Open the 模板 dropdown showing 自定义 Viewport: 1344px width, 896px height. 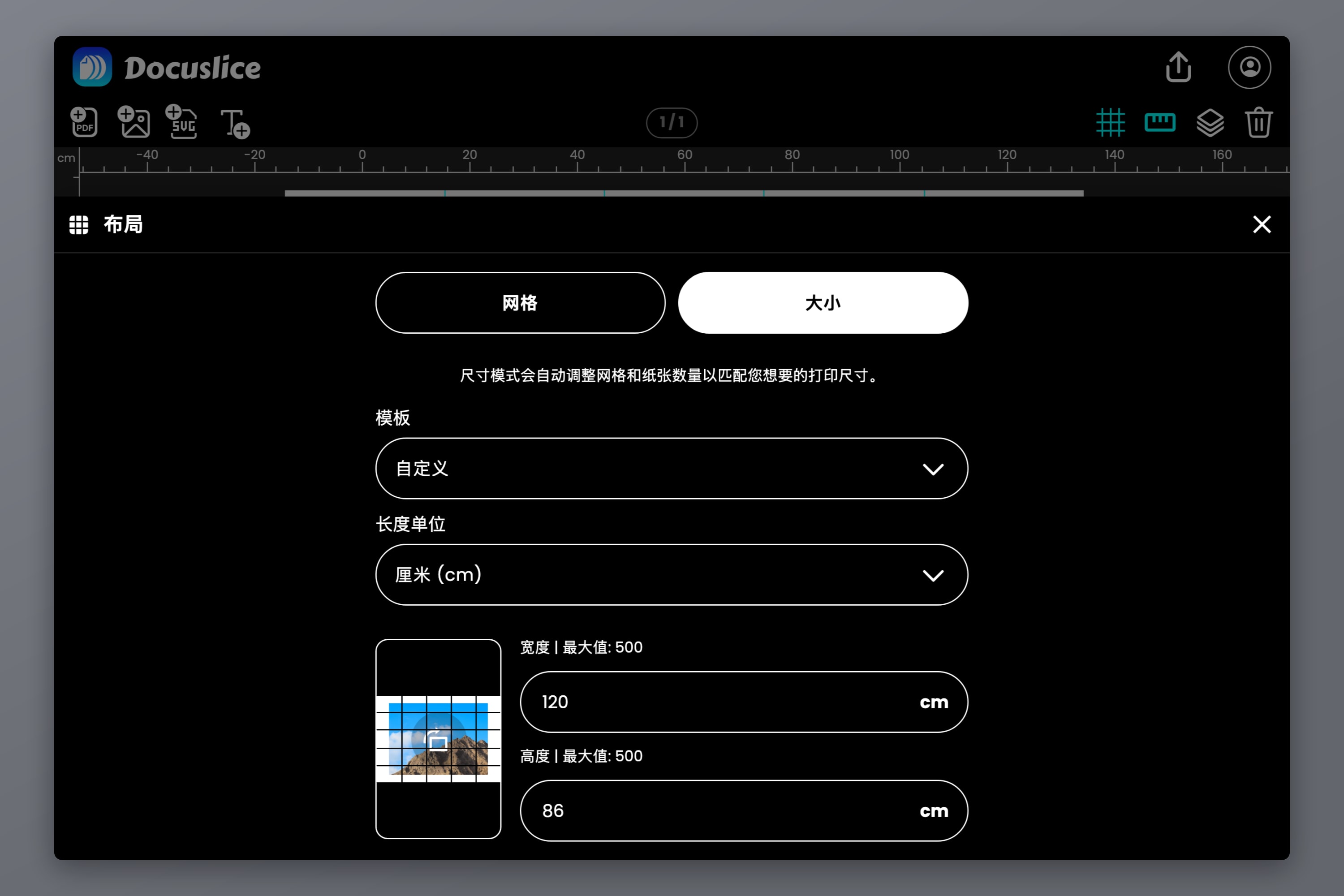[672, 469]
